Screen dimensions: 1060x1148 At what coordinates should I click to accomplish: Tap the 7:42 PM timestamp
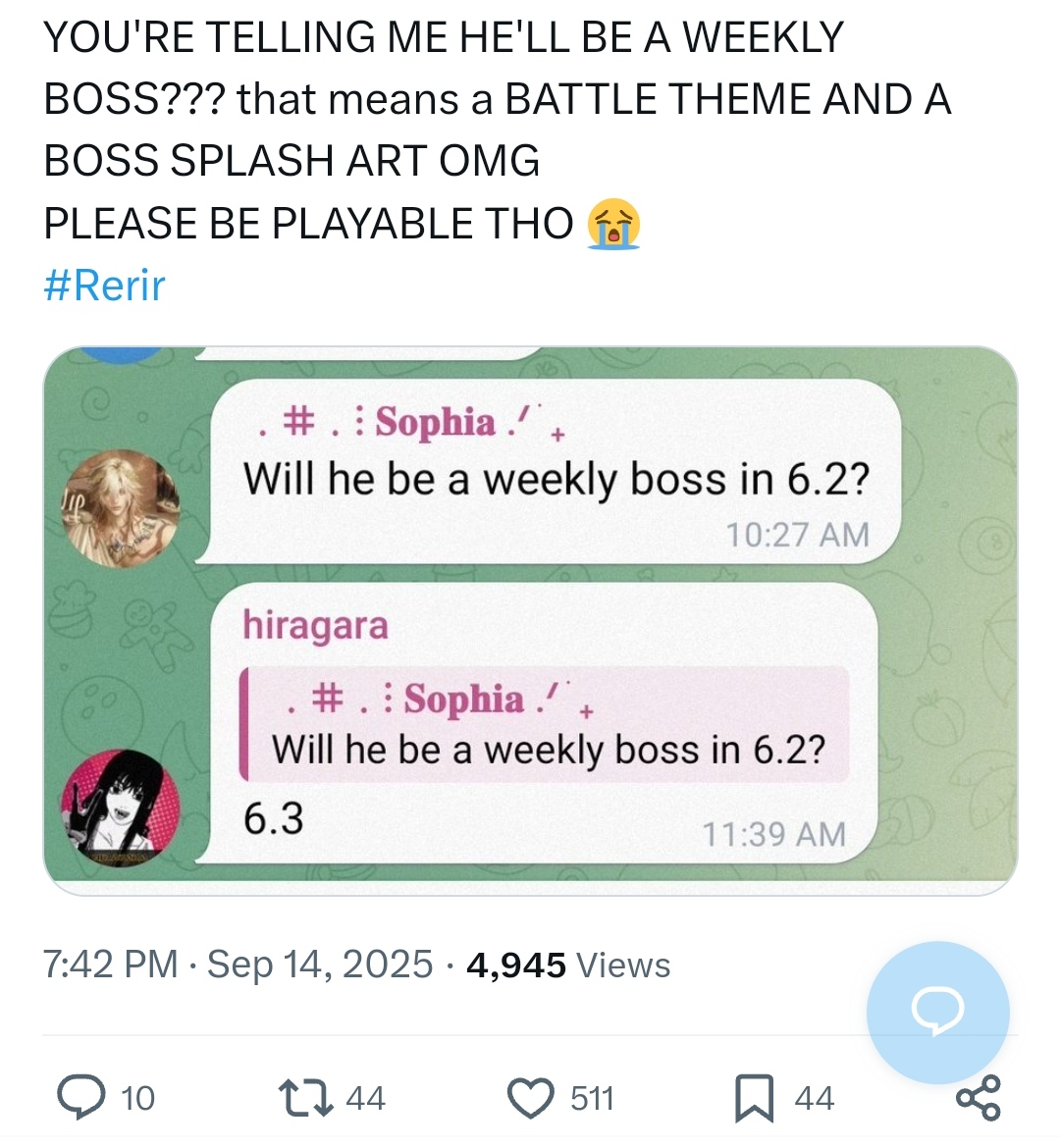point(111,964)
